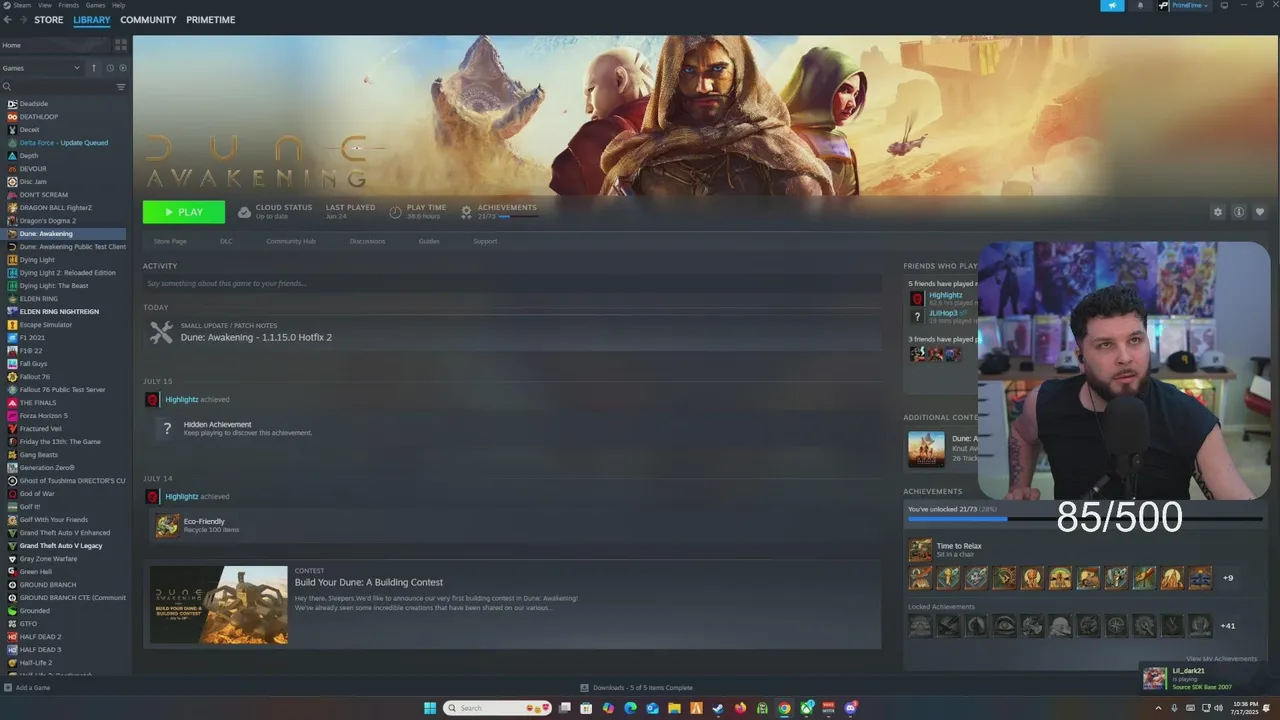1280x720 pixels.
Task: Open Build Your Dune contest thumbnail
Action: (x=219, y=605)
